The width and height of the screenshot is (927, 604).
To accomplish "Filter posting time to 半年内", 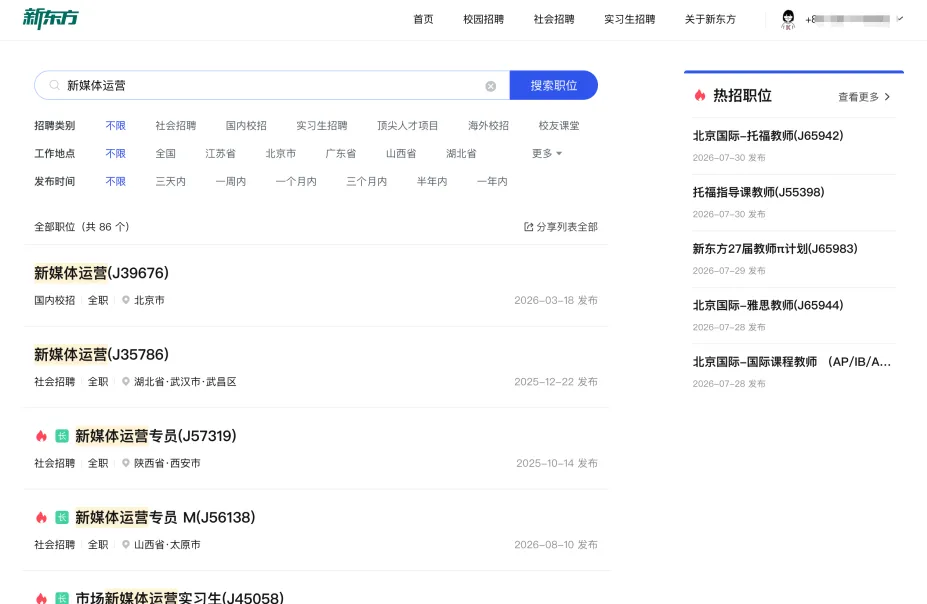I will coord(432,181).
